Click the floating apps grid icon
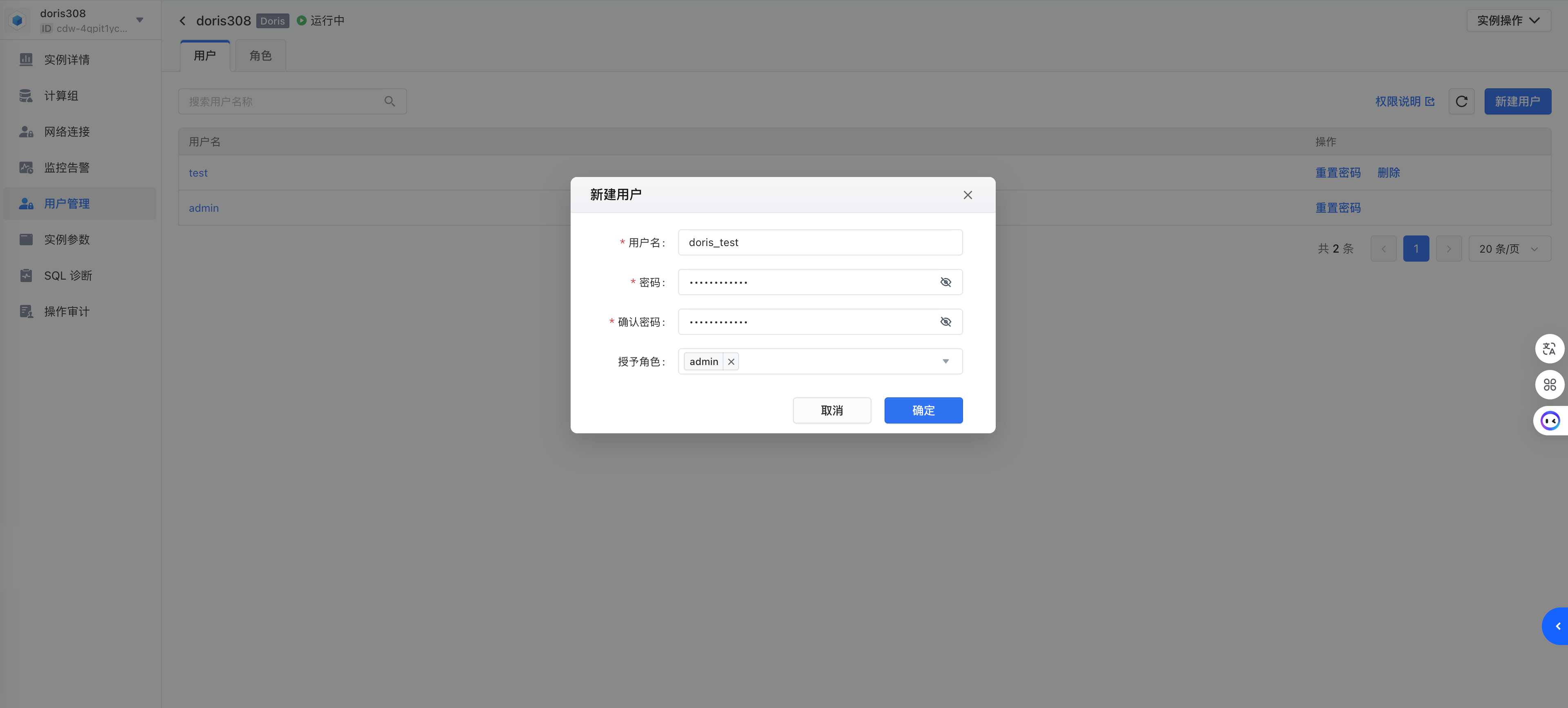Image resolution: width=1568 pixels, height=708 pixels. pyautogui.click(x=1549, y=385)
